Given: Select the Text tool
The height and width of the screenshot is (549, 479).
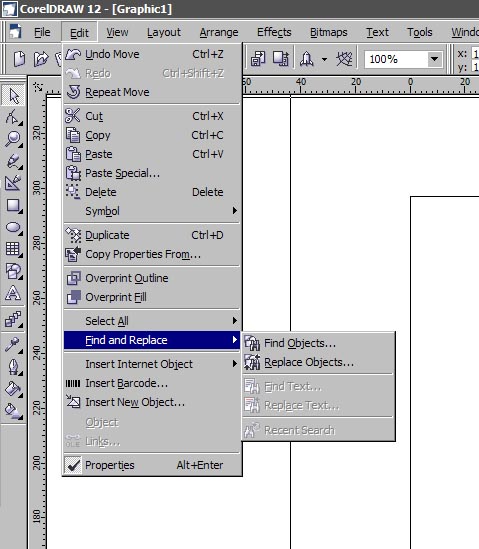Looking at the screenshot, I should point(13,293).
